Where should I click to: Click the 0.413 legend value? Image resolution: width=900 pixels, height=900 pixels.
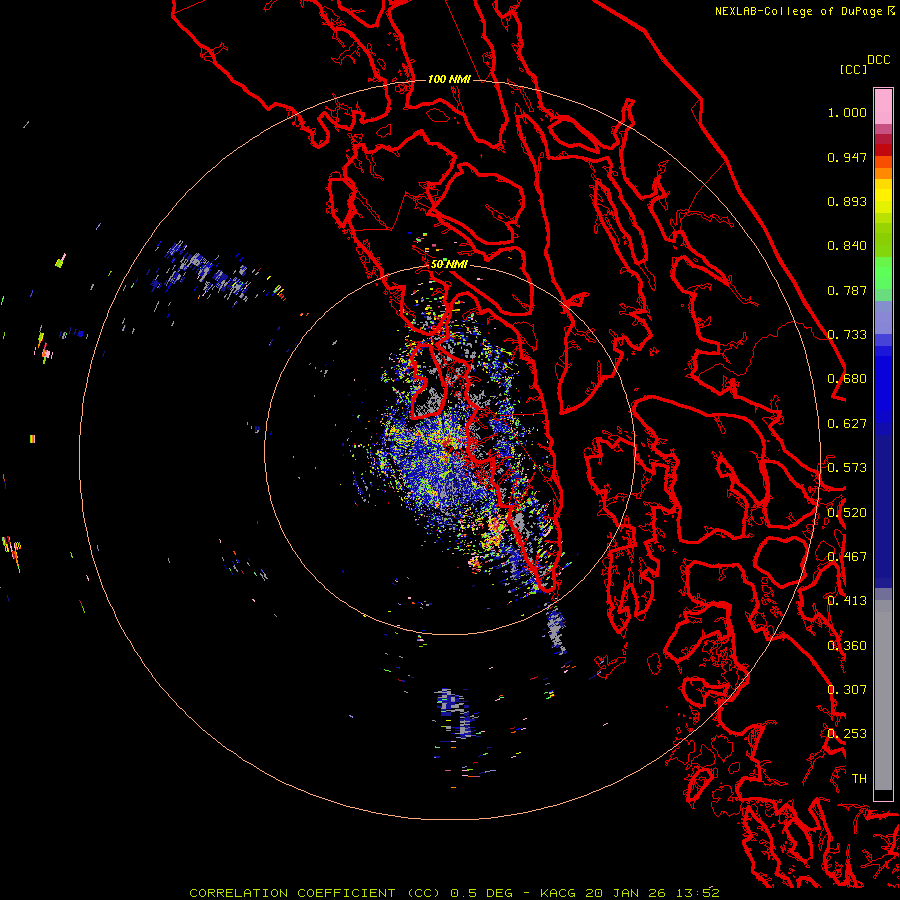coord(847,601)
